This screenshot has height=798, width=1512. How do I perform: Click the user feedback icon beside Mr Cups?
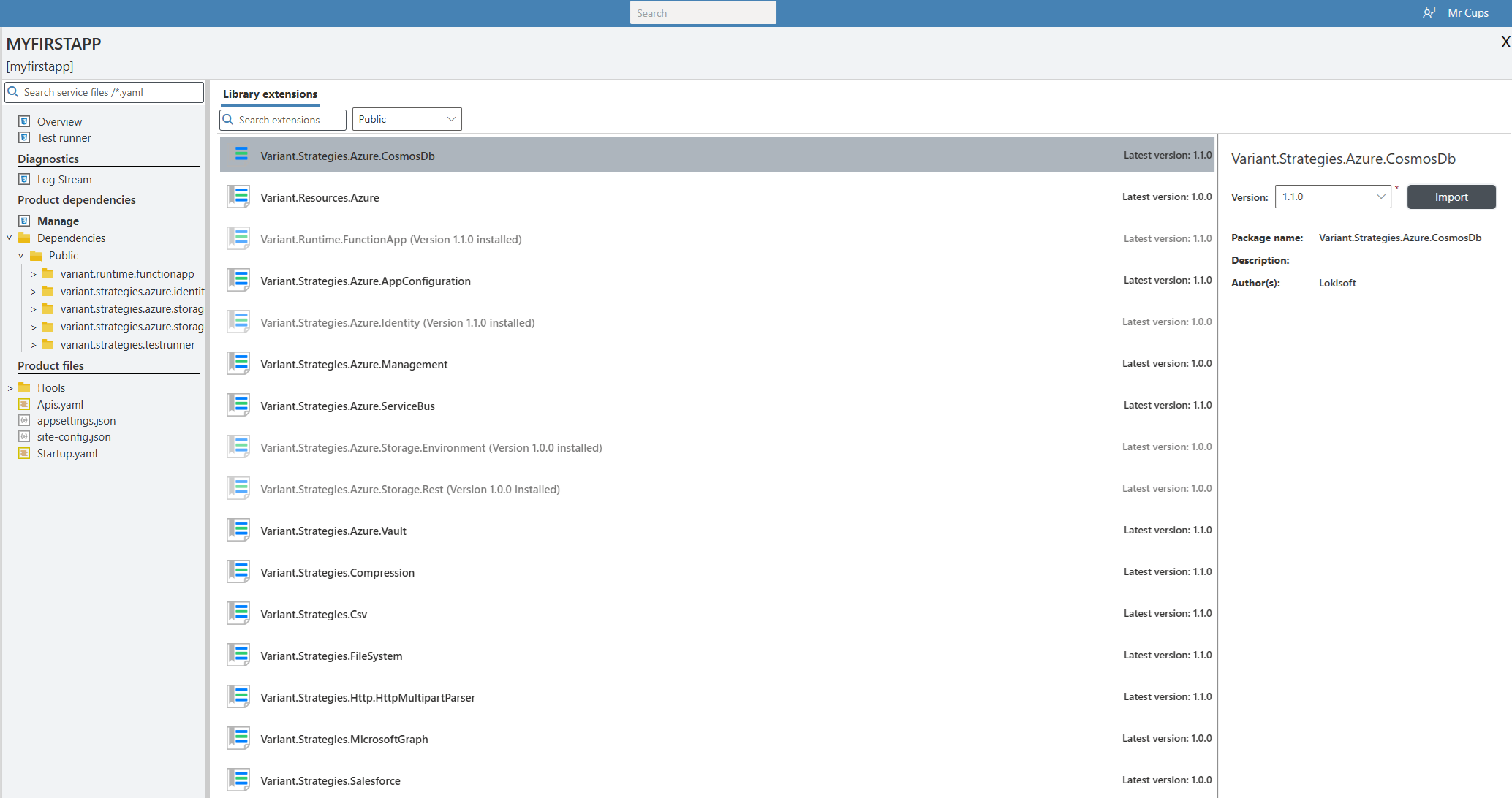[1429, 12]
